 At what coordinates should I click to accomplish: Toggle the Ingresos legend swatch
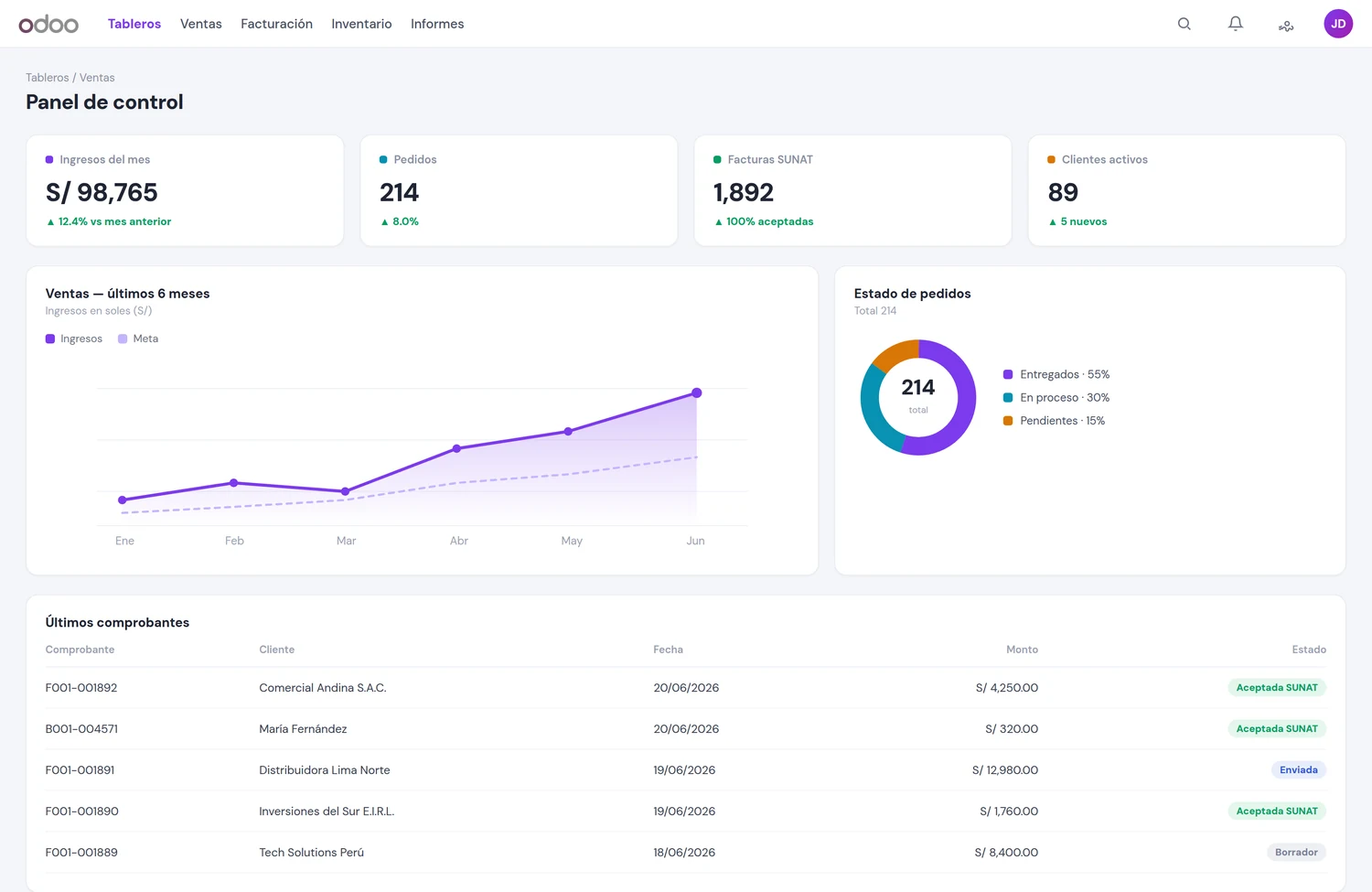50,339
